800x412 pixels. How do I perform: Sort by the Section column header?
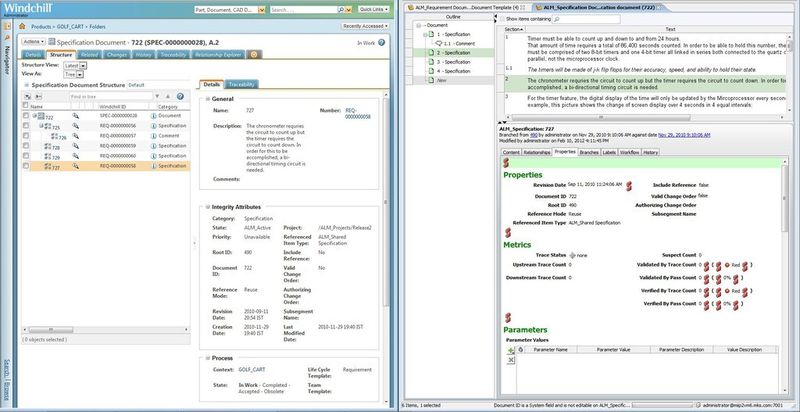pos(514,29)
